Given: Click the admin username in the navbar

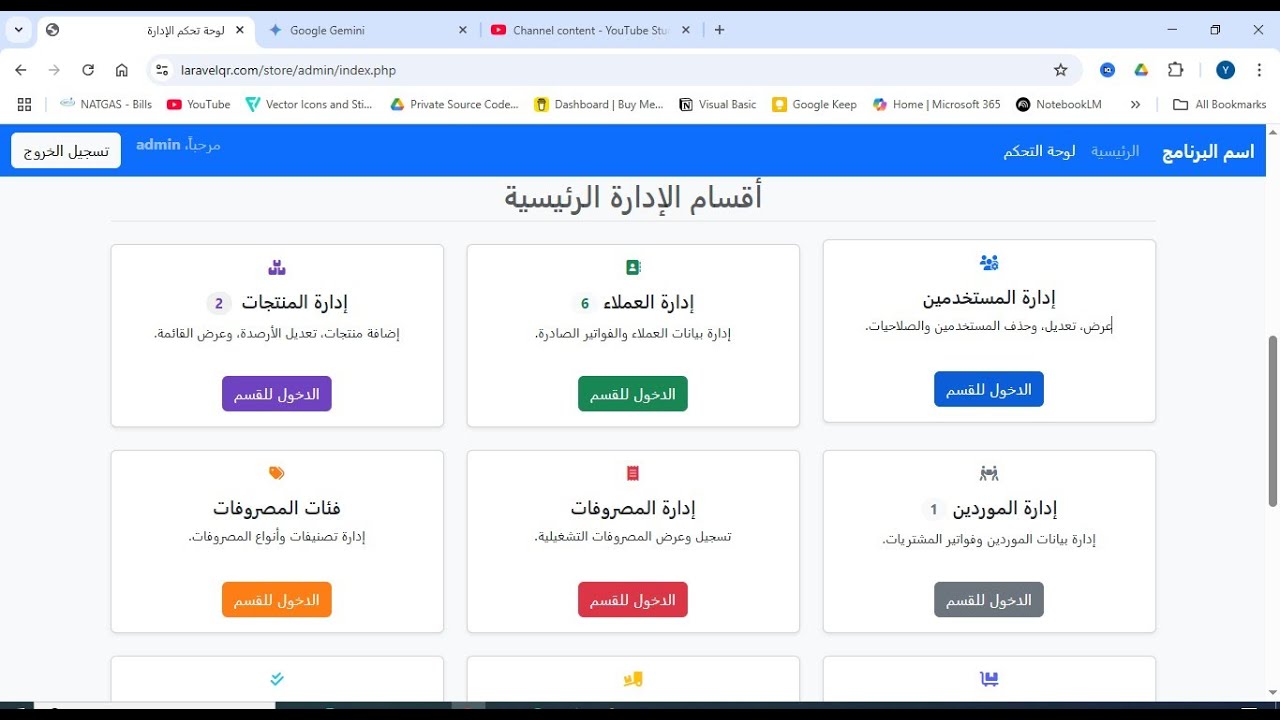Looking at the screenshot, I should (158, 144).
